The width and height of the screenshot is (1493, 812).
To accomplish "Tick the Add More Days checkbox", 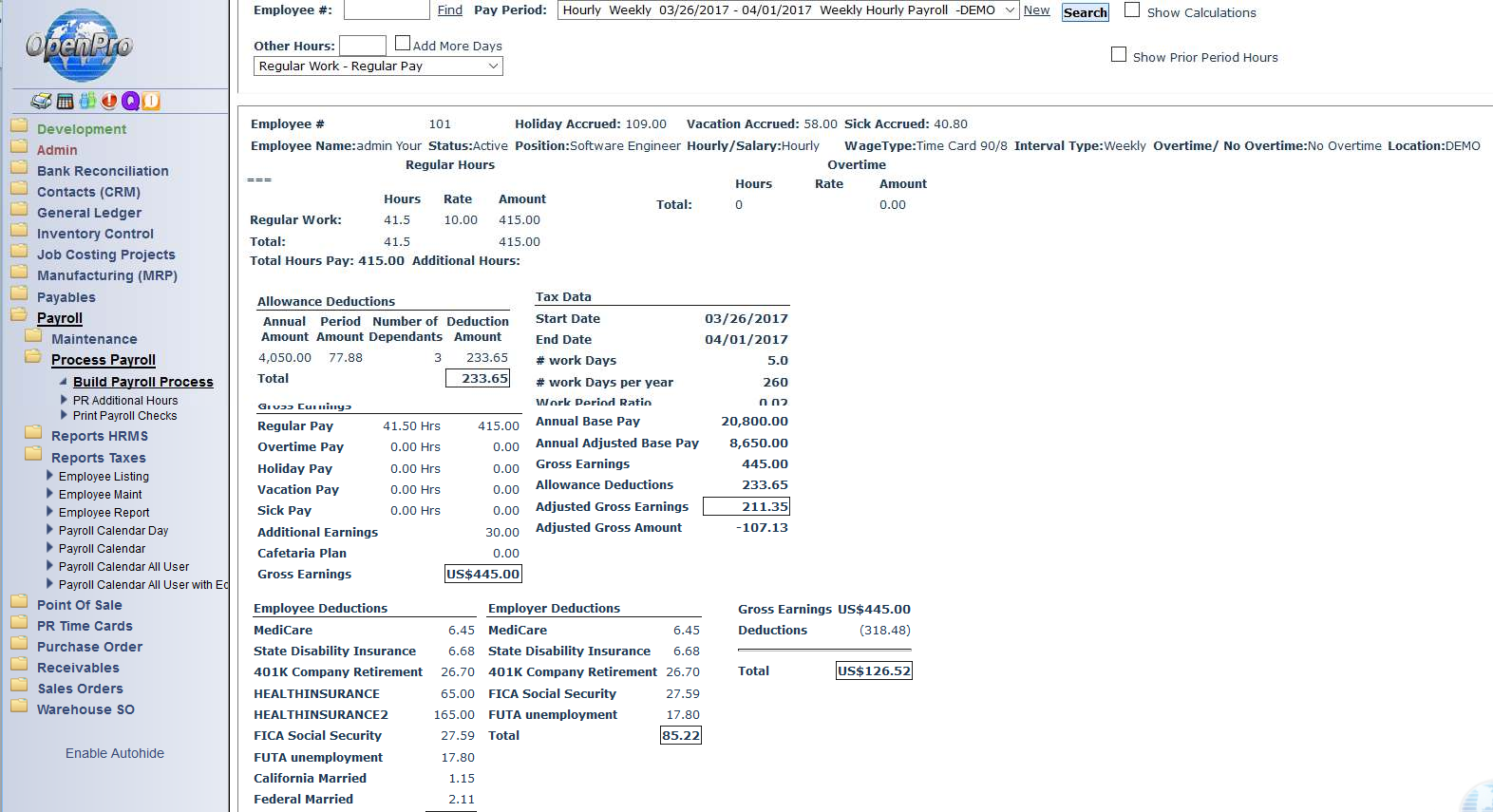I will [x=403, y=44].
